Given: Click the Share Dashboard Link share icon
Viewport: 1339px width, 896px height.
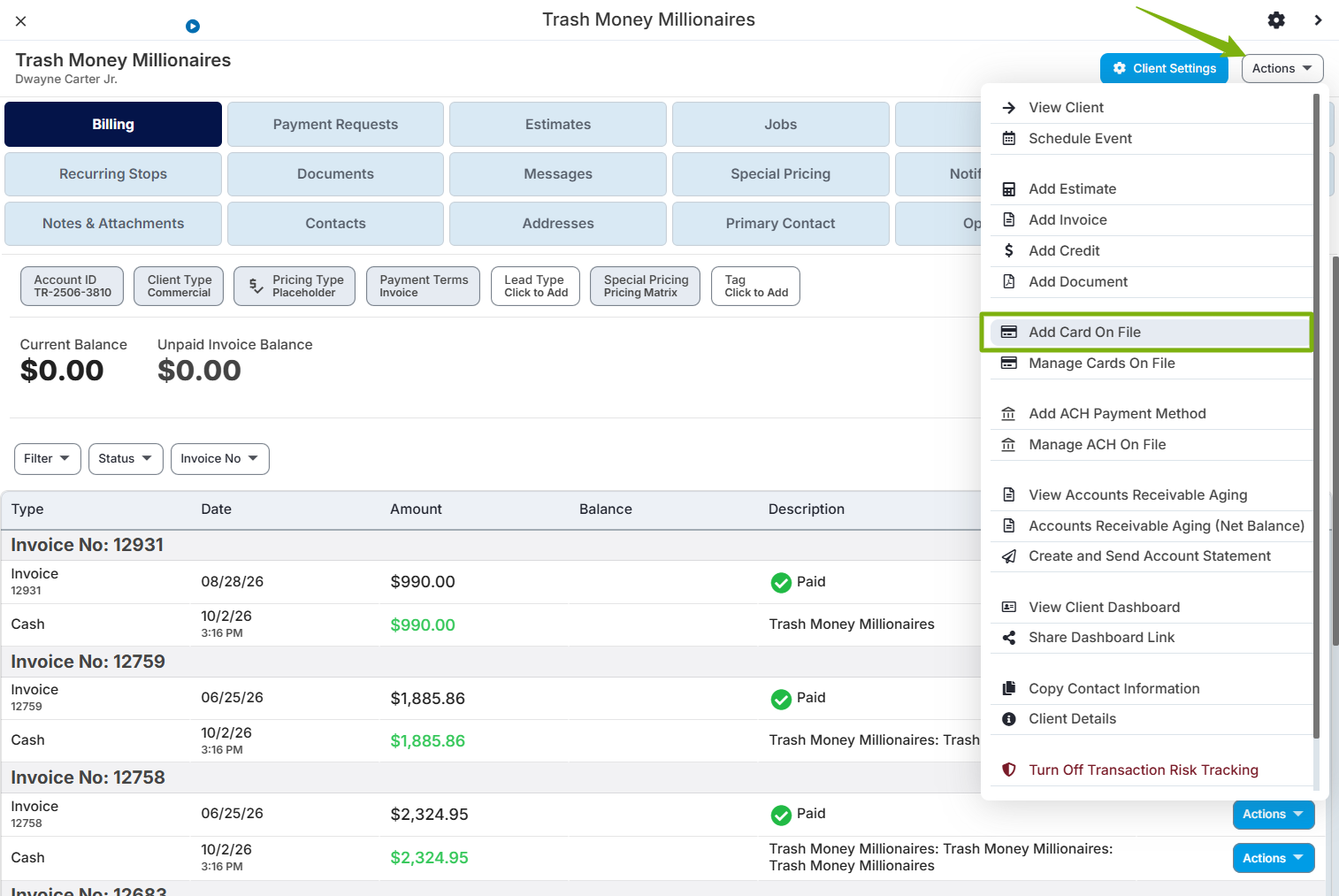Looking at the screenshot, I should [x=1008, y=638].
